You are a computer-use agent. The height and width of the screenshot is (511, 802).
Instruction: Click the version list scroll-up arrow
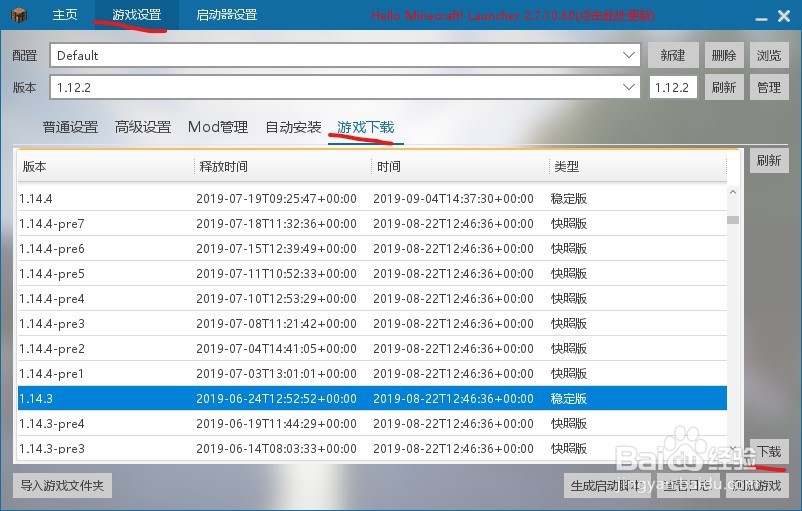pyautogui.click(x=733, y=192)
